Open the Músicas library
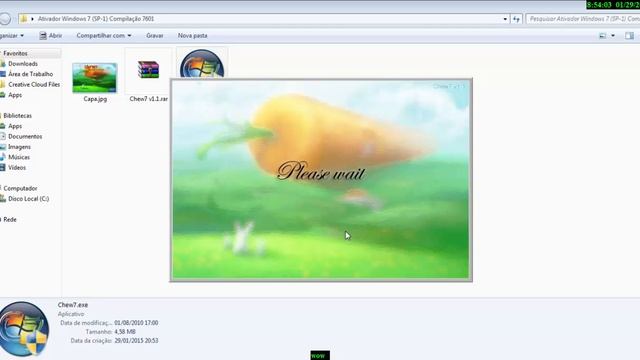Viewport: 640px width, 360px height. (19, 157)
